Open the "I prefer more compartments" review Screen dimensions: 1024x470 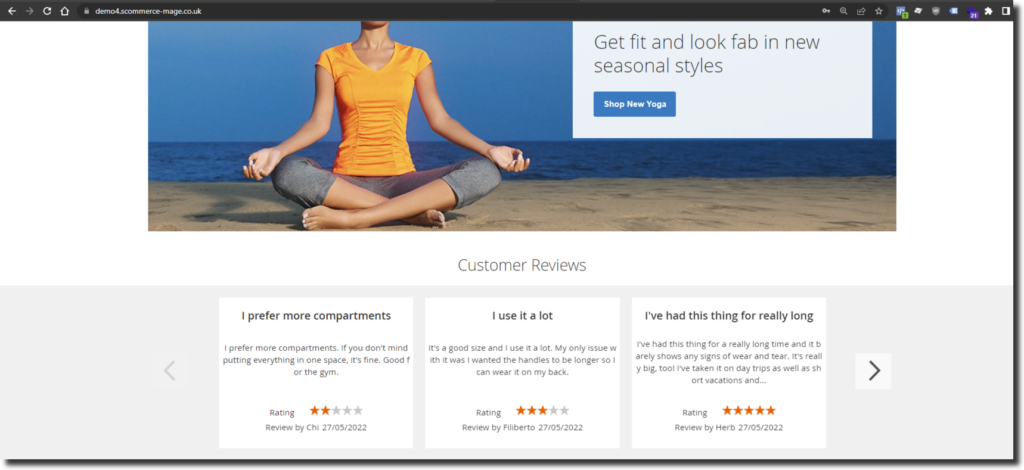pyautogui.click(x=316, y=316)
